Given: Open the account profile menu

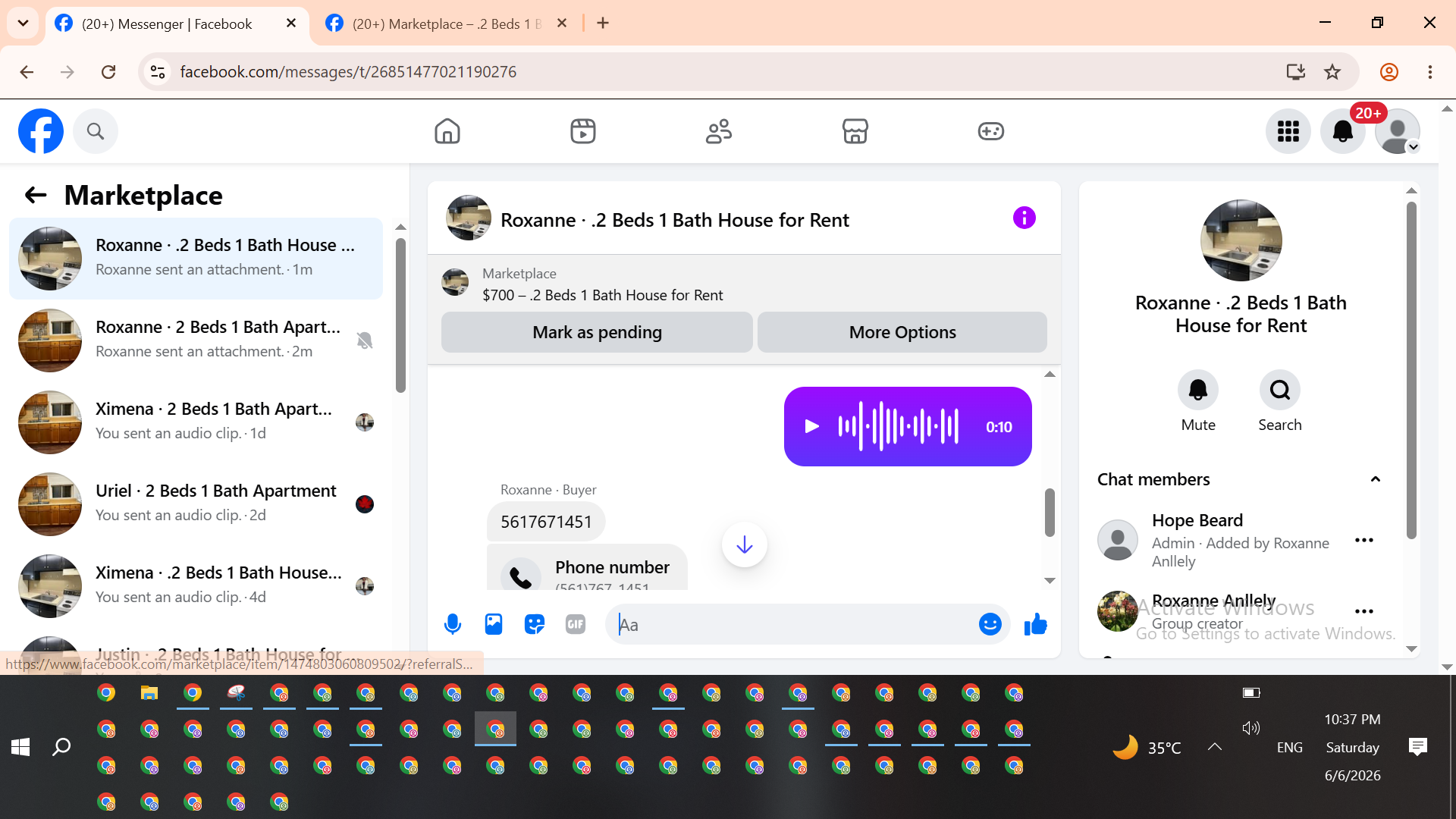Looking at the screenshot, I should coord(1398,131).
